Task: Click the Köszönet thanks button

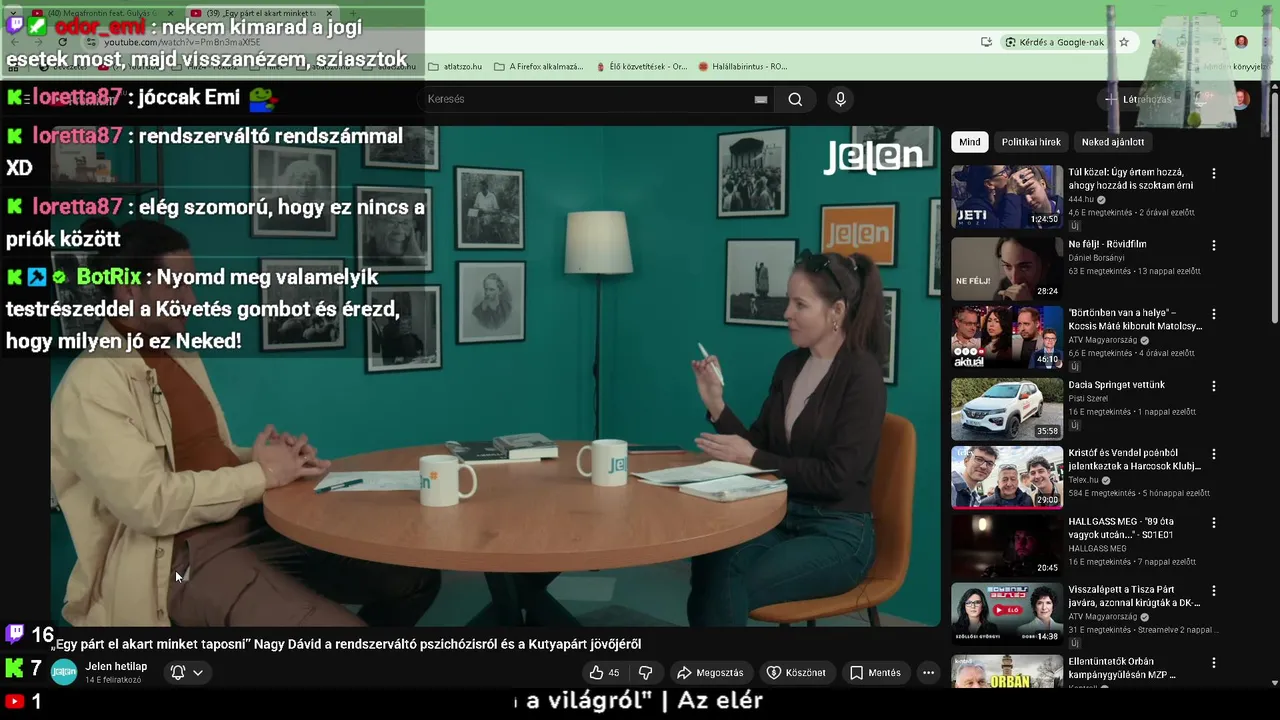Action: click(796, 673)
